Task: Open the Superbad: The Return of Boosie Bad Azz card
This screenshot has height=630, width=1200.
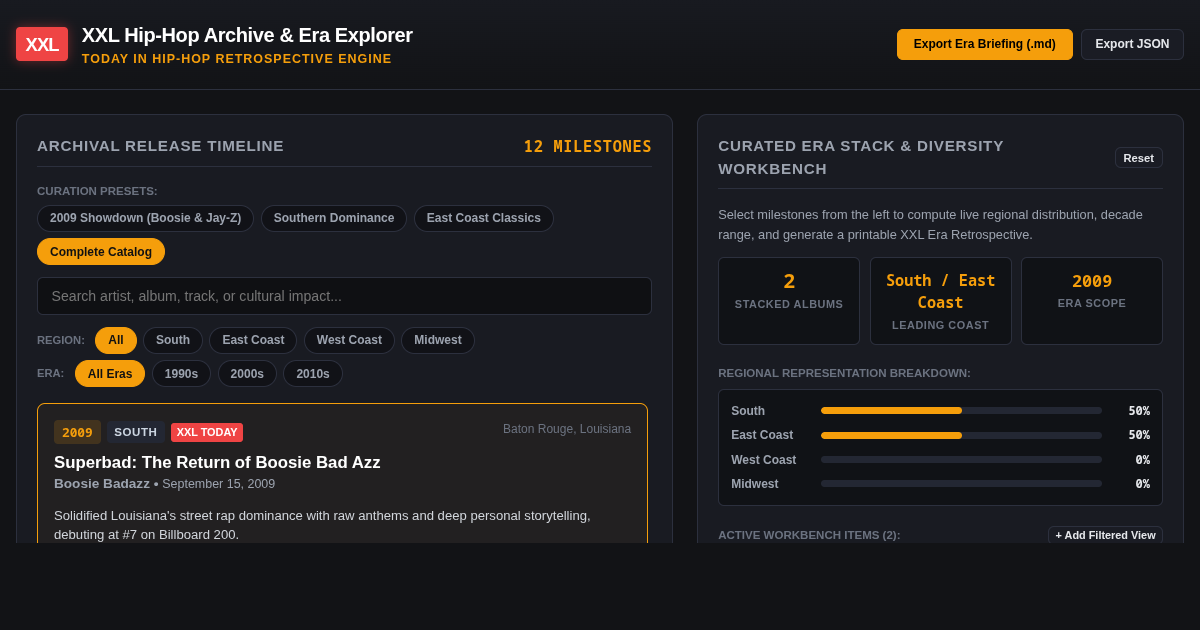Action: tap(342, 474)
